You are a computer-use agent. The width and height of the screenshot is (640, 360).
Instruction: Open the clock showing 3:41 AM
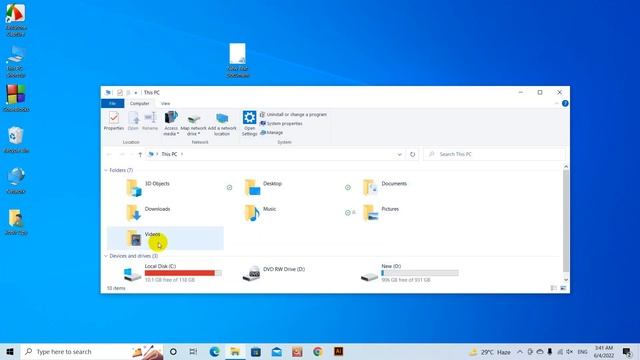(x=604, y=352)
